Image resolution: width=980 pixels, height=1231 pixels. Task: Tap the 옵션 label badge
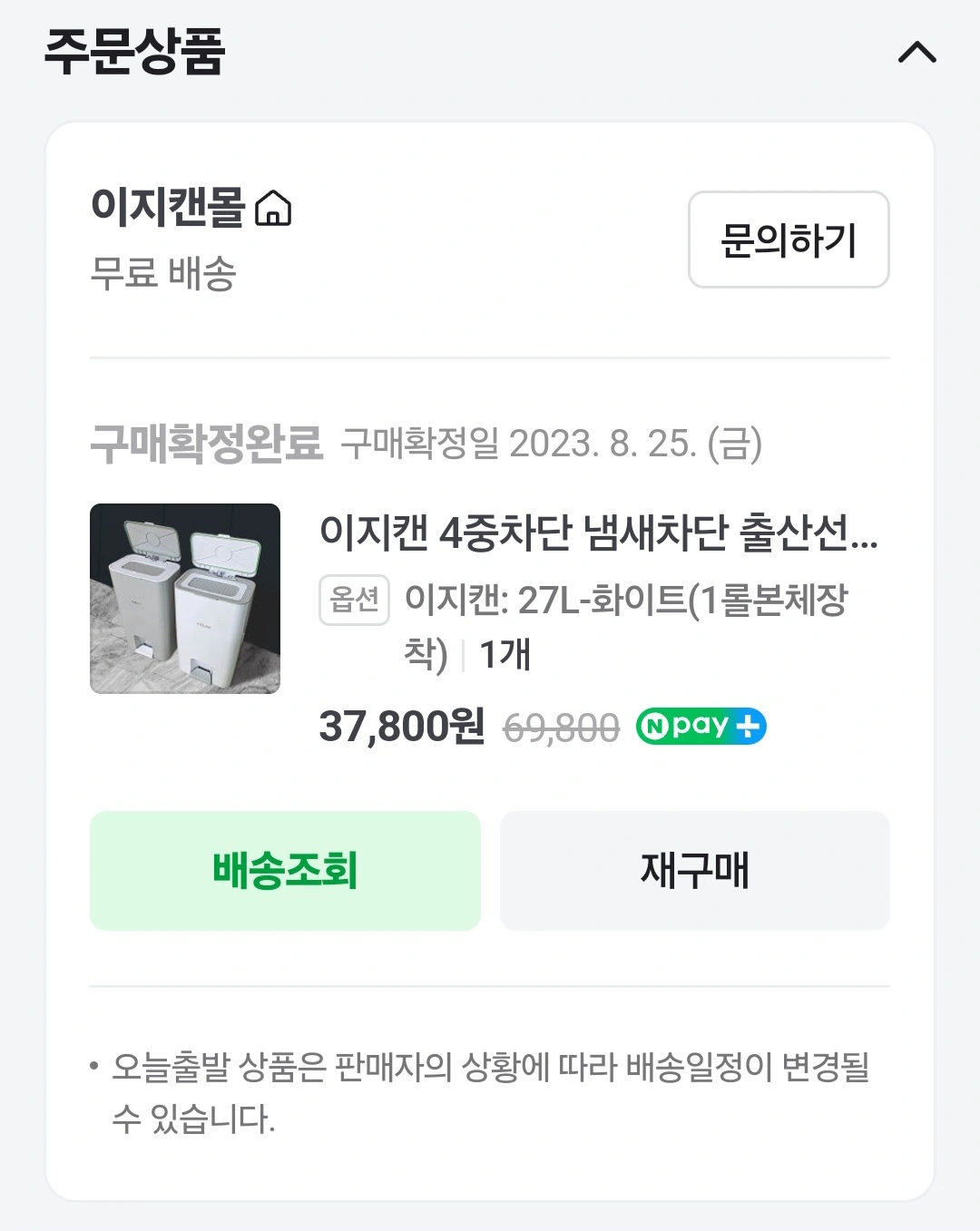point(354,600)
